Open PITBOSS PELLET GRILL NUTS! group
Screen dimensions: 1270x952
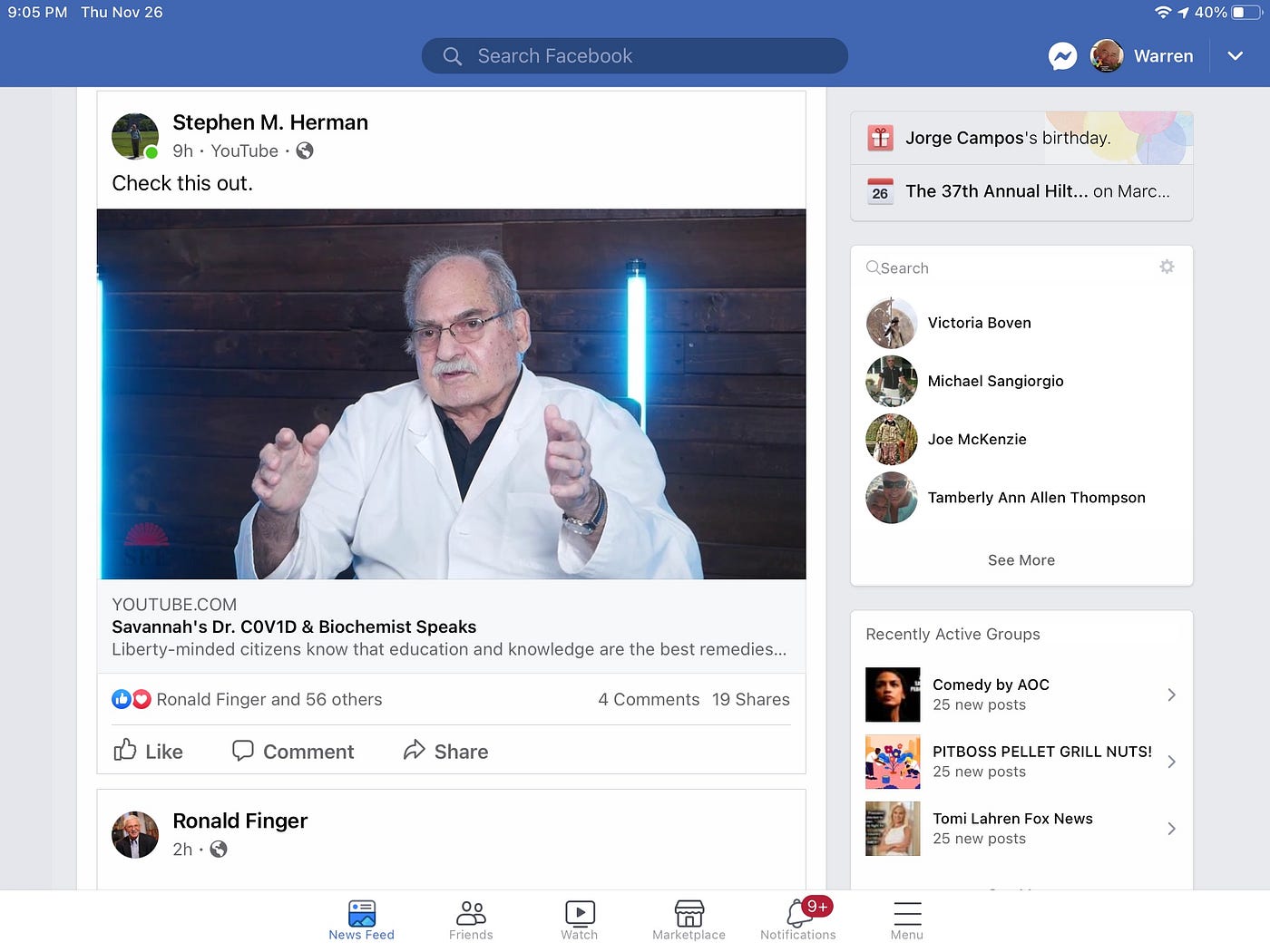1021,762
